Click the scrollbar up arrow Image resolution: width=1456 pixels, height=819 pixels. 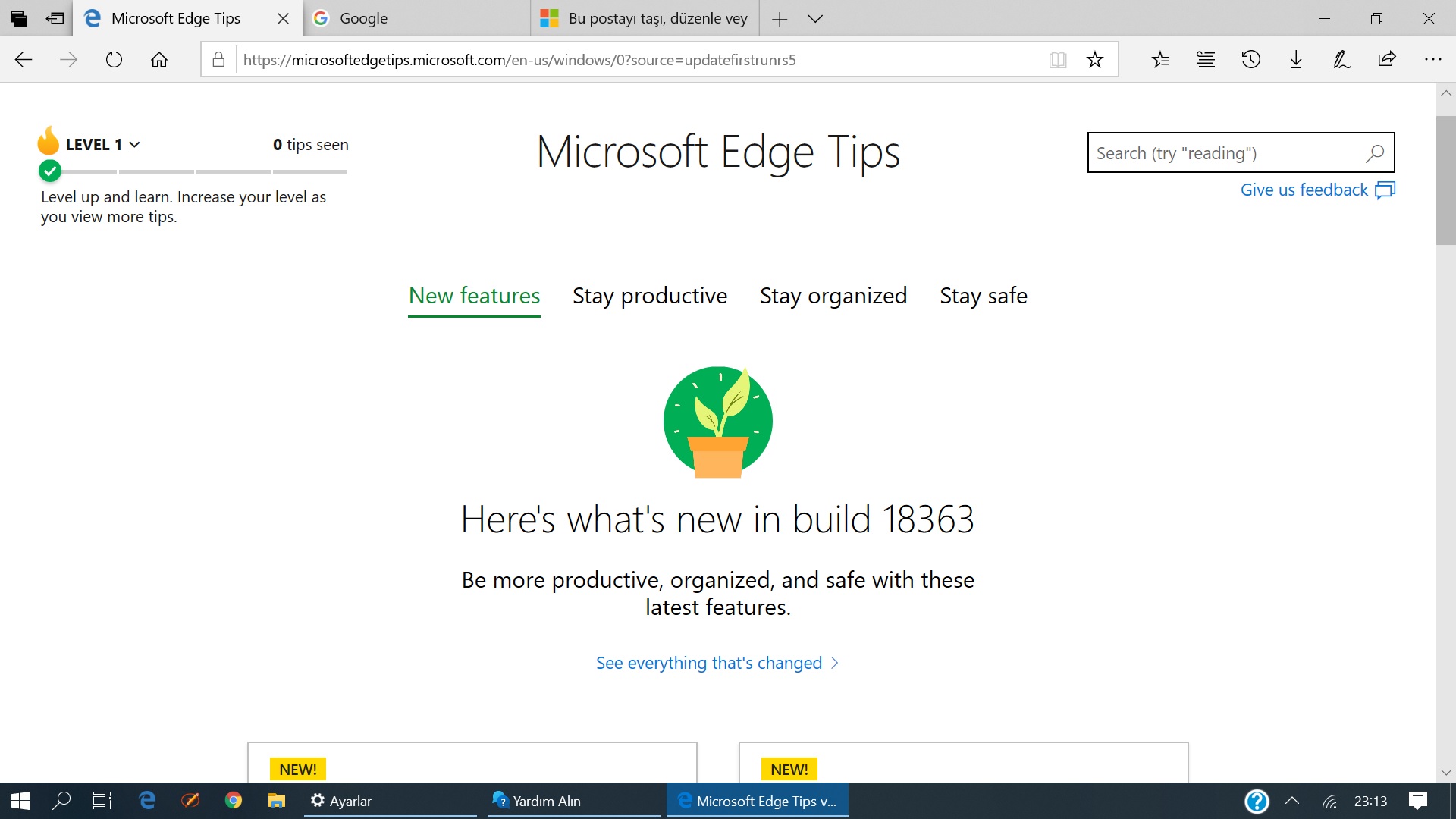tap(1445, 93)
